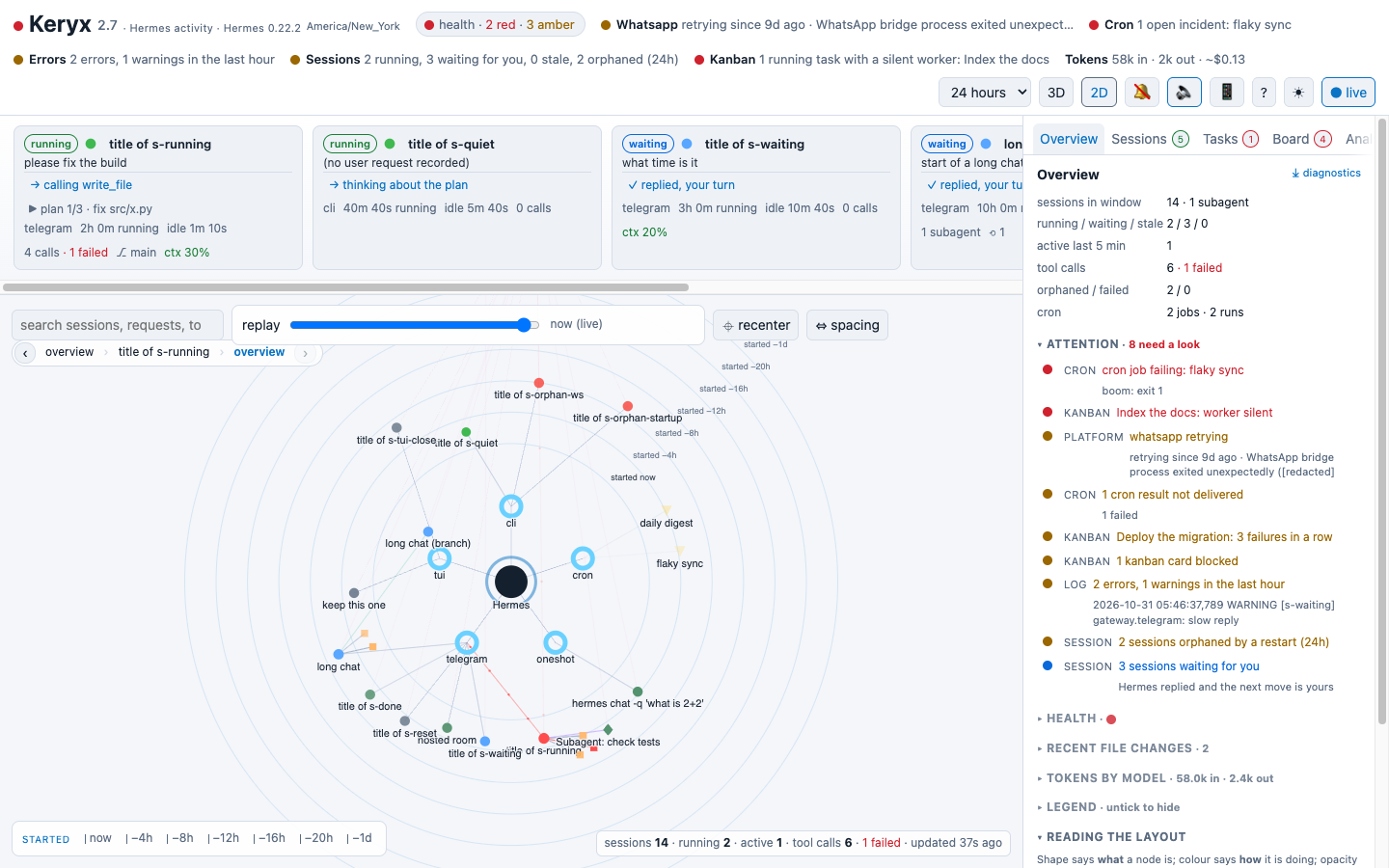Toggle the live mode button

click(x=1348, y=93)
